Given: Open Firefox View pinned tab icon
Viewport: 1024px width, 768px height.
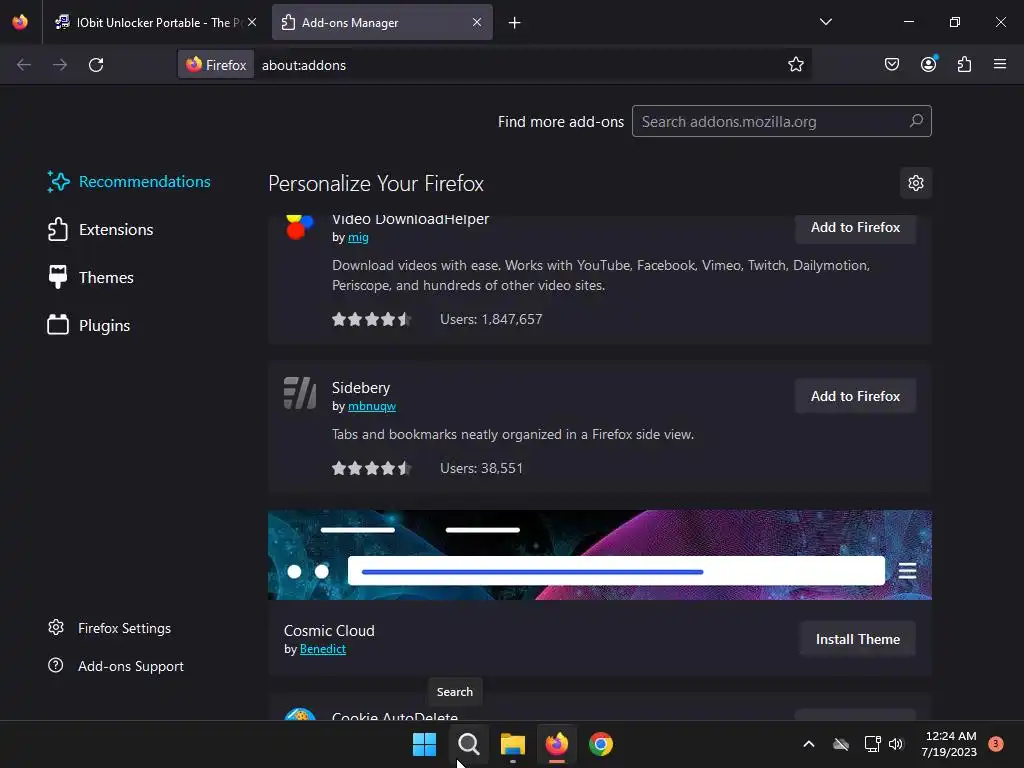Looking at the screenshot, I should [20, 22].
